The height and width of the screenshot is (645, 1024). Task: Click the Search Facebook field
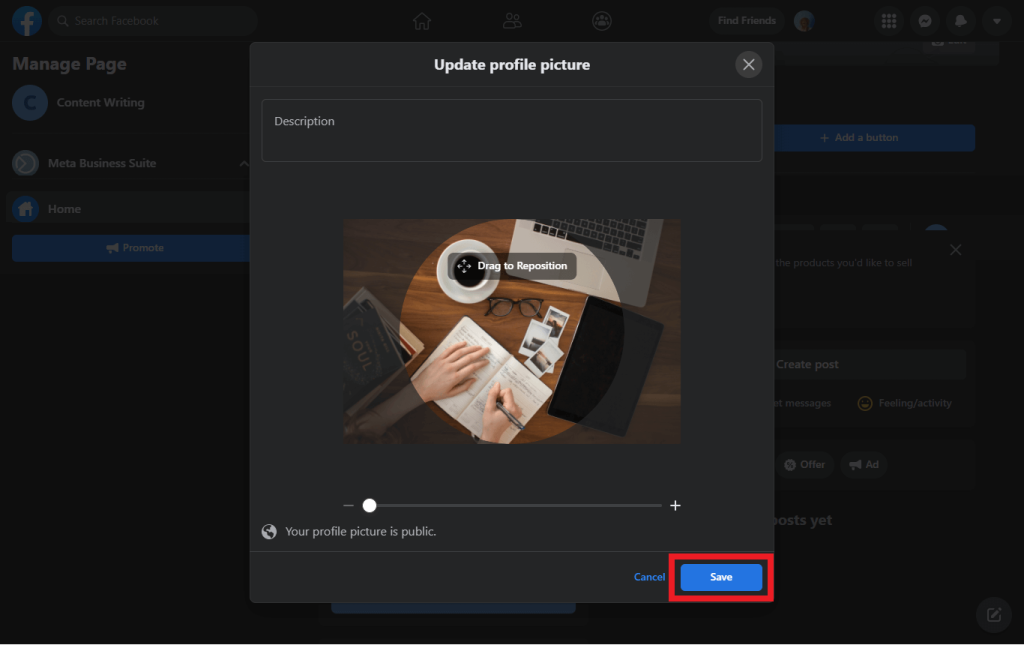(153, 21)
